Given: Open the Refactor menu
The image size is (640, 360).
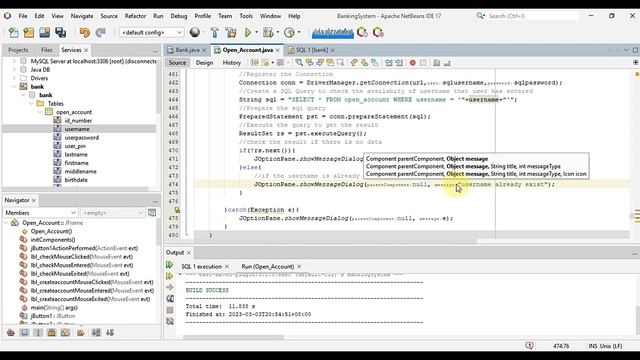Looking at the screenshot, I should (x=135, y=16).
